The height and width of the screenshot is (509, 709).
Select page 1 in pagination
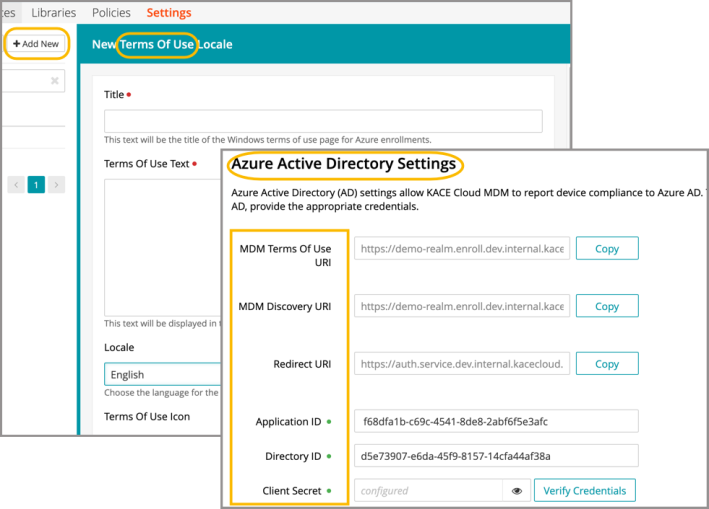(36, 185)
